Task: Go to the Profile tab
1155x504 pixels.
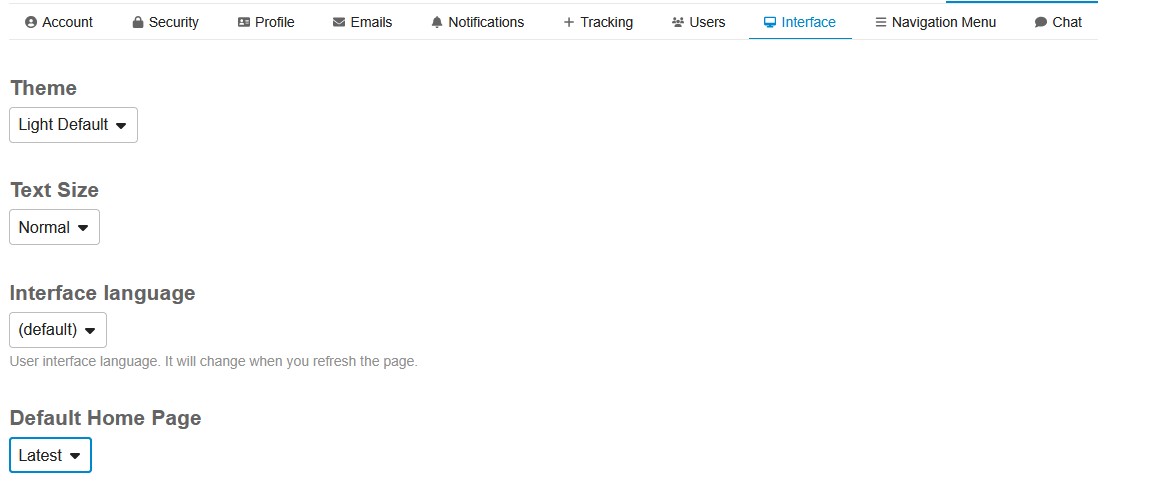Action: [266, 22]
